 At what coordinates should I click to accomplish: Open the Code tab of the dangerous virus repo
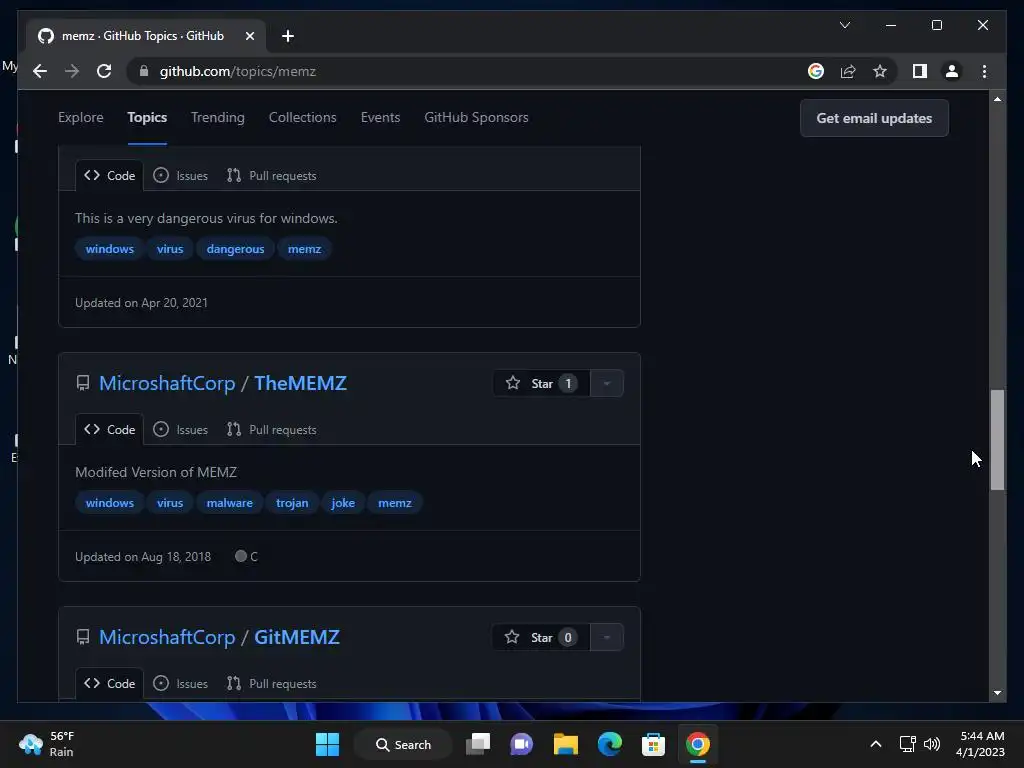(x=110, y=176)
